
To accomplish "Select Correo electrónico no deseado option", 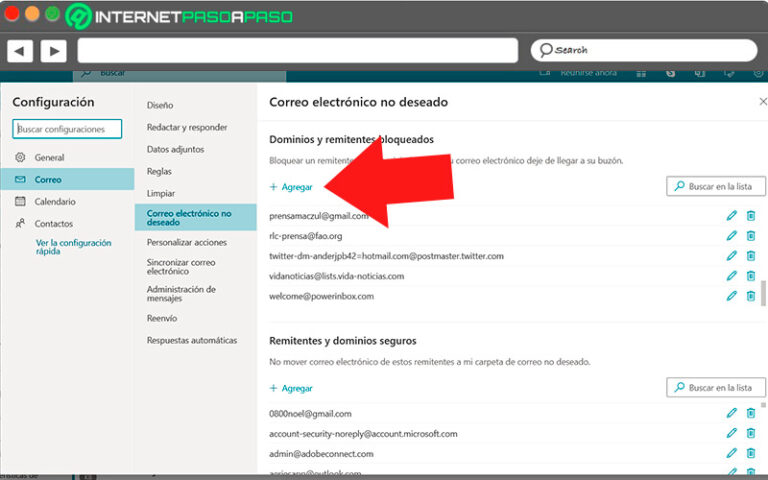I will point(195,217).
